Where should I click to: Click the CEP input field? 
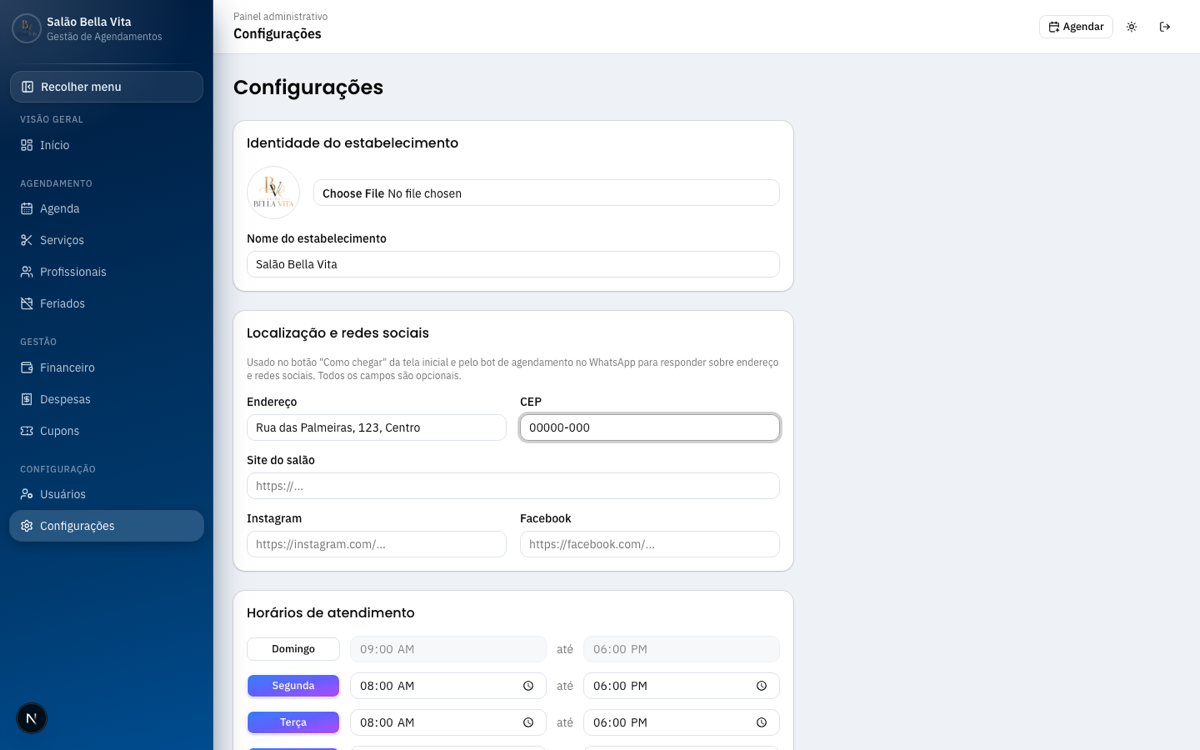[650, 427]
